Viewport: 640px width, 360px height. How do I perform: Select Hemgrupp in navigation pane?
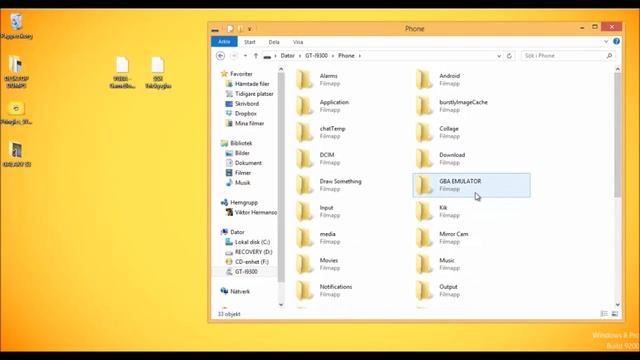point(244,202)
